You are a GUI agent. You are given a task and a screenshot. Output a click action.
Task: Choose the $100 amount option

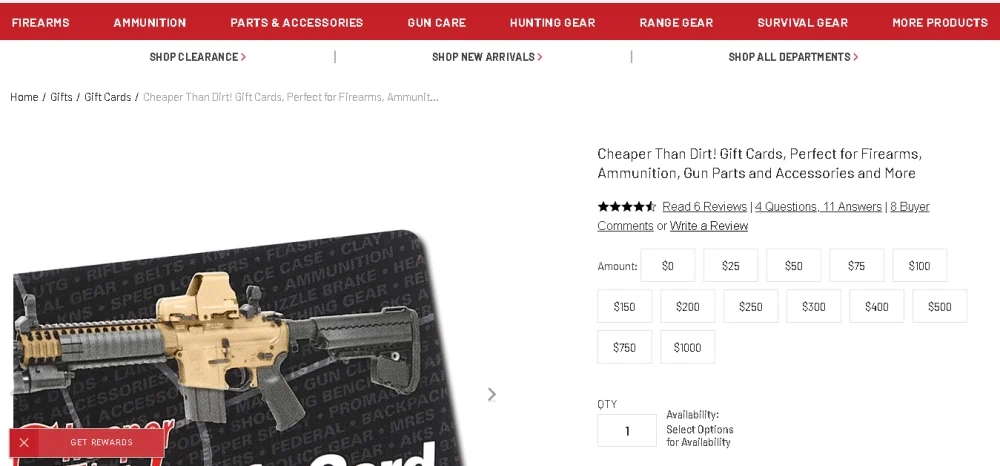[x=919, y=266]
